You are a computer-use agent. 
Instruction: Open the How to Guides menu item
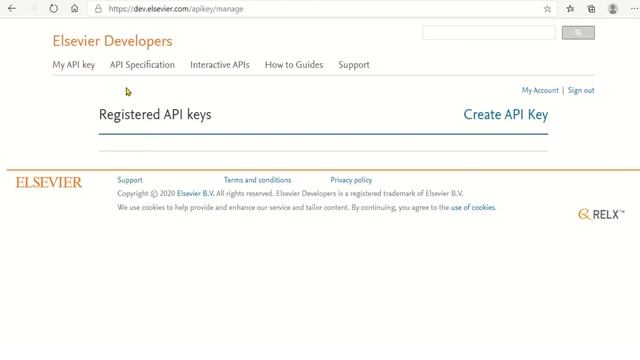294,65
